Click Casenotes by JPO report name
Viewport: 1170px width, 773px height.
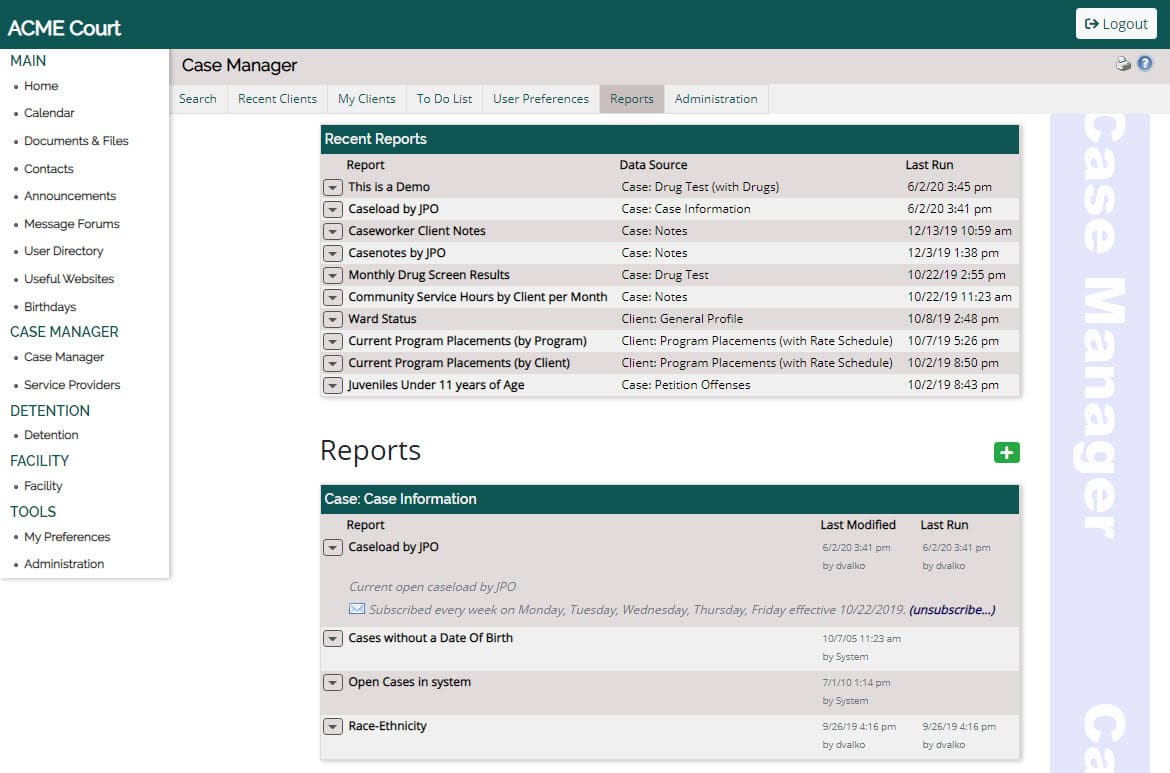tap(397, 253)
